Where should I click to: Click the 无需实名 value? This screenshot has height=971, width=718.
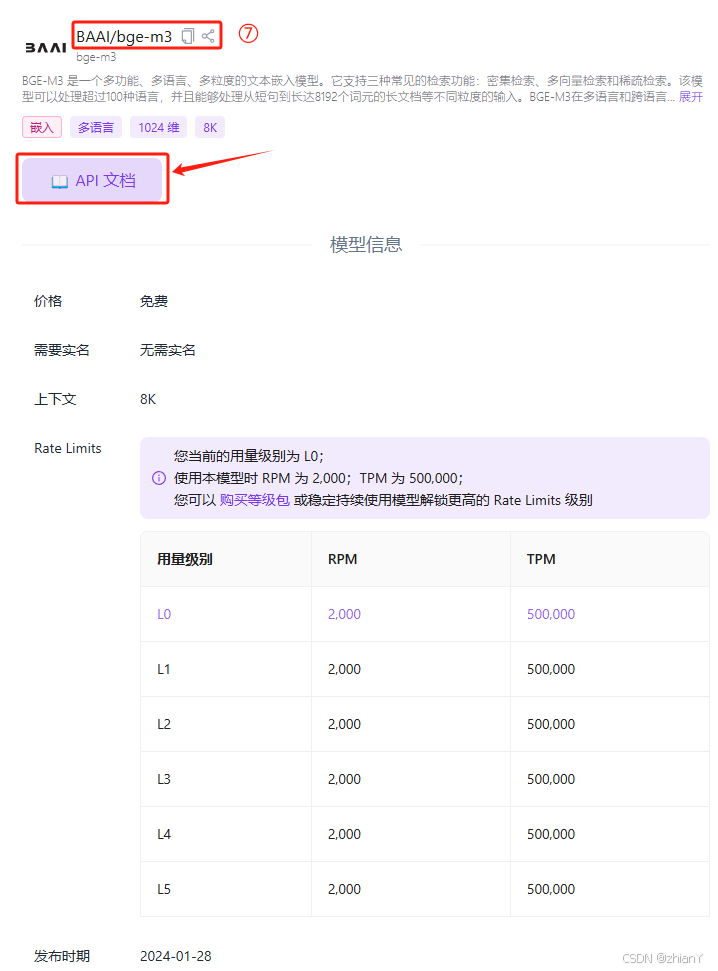[x=167, y=350]
